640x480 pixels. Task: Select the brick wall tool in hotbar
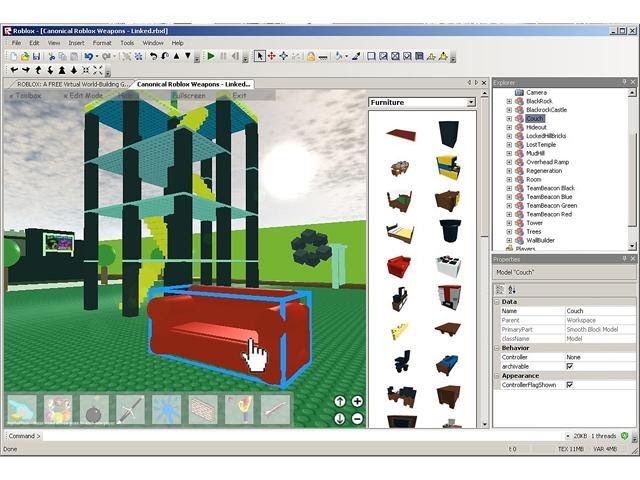pyautogui.click(x=203, y=409)
